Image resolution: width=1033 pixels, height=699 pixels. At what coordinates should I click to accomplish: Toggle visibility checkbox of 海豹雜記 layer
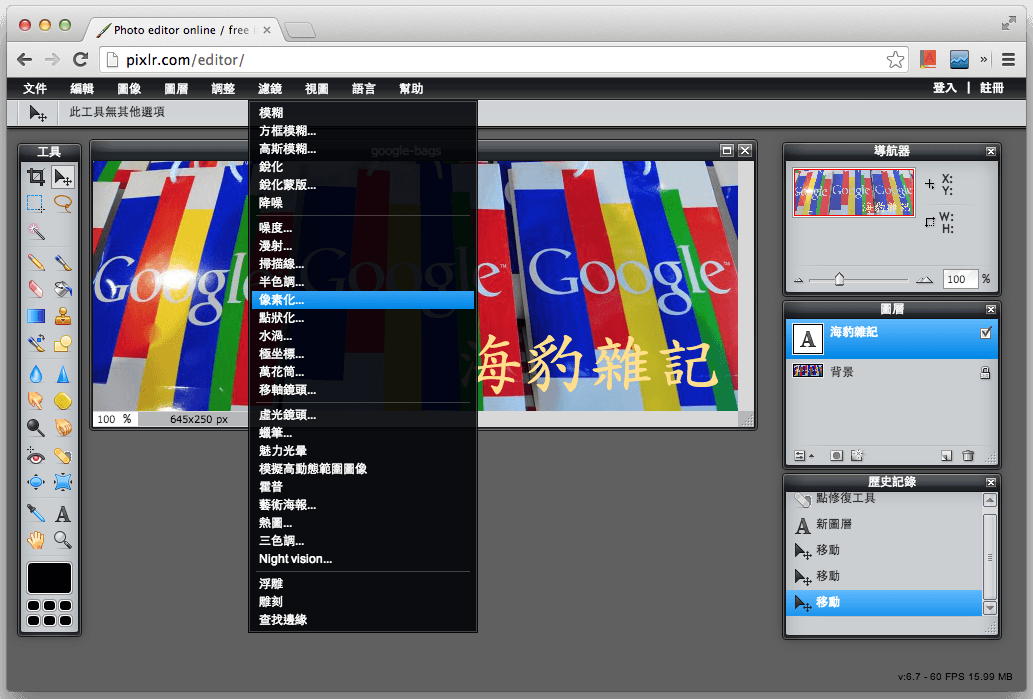tap(985, 334)
